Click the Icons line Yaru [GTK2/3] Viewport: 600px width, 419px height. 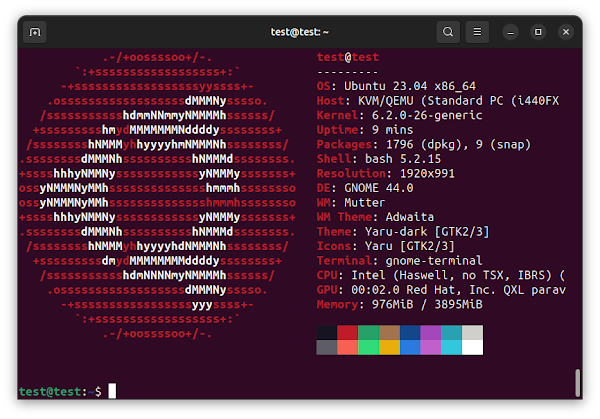click(386, 246)
